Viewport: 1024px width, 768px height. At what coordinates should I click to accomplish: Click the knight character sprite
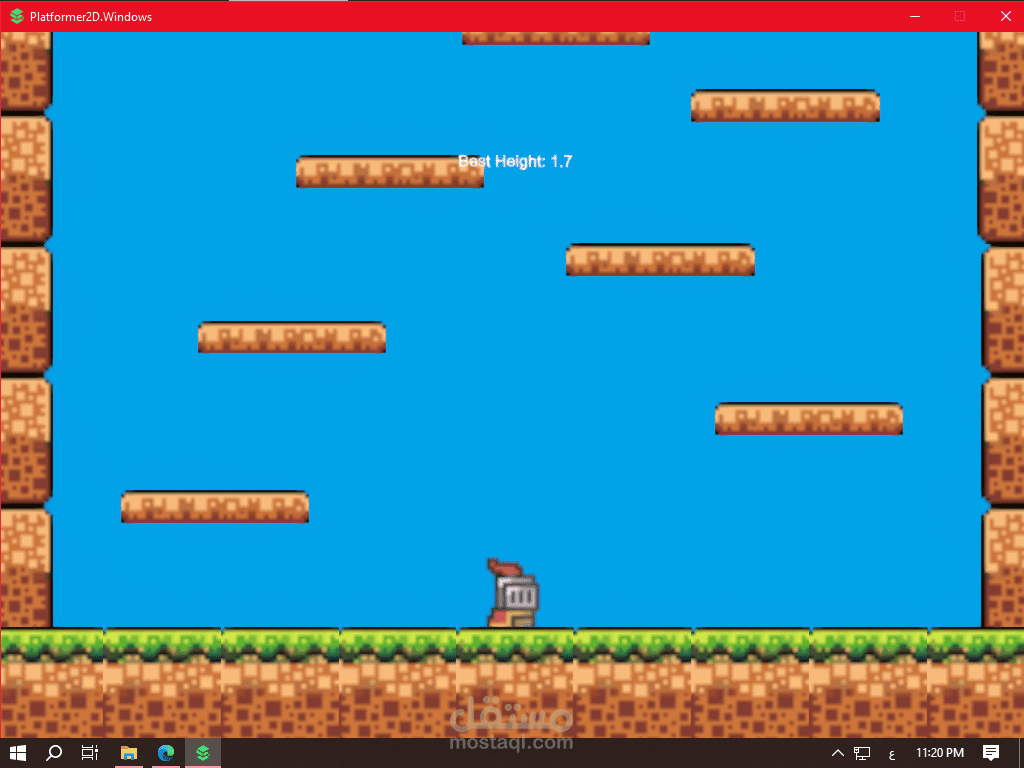(x=513, y=594)
